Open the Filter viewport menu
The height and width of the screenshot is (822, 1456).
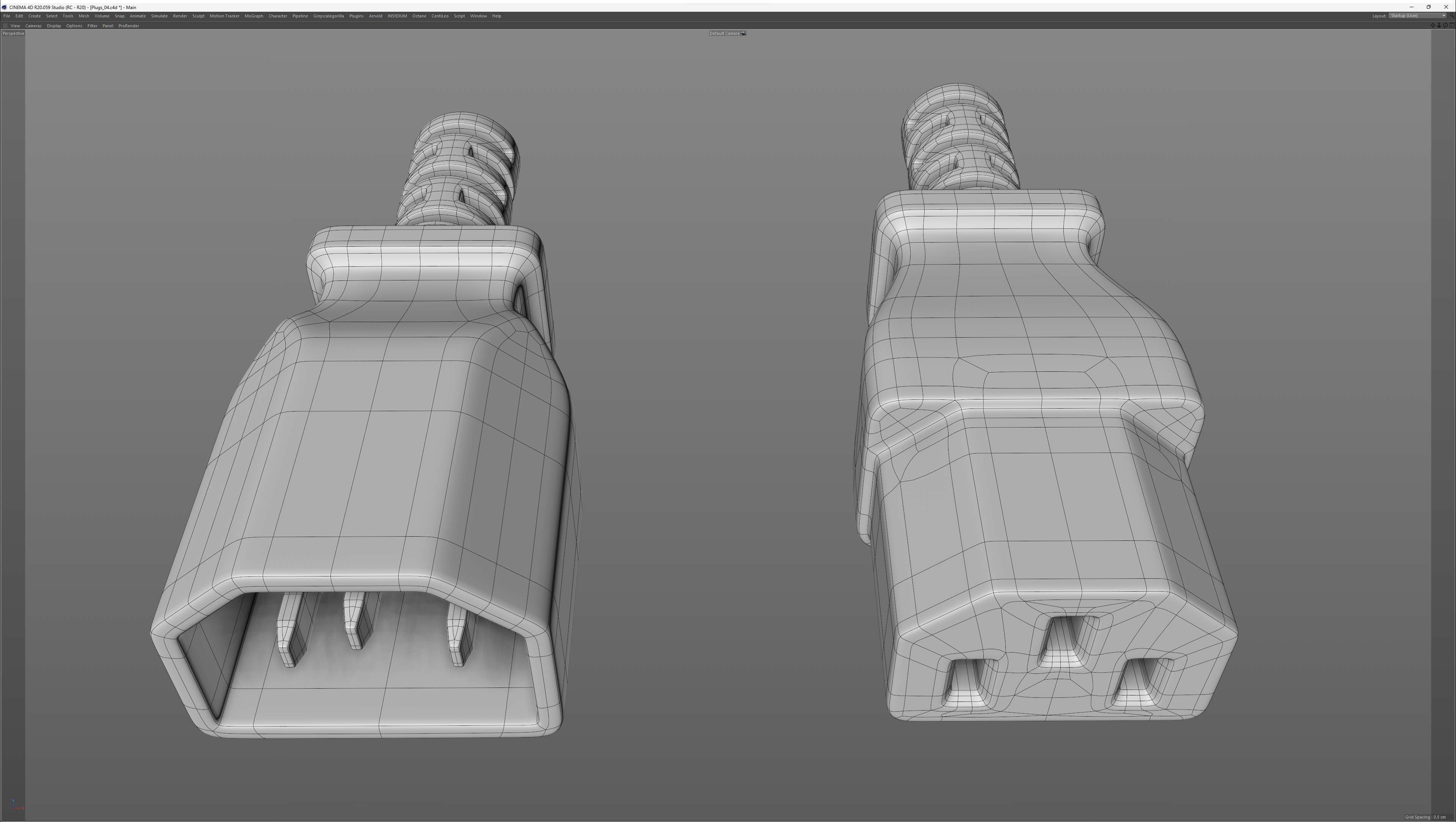pyautogui.click(x=92, y=25)
